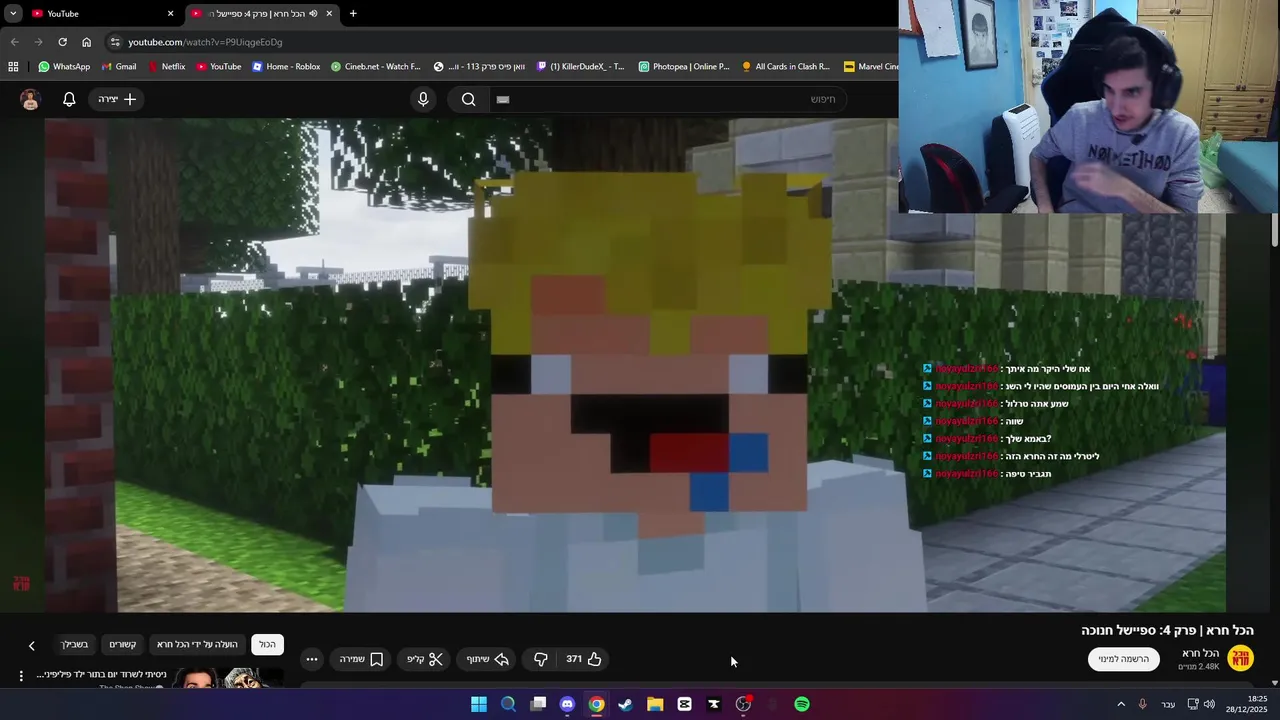View site information icon in address bar
Viewport: 1280px width, 720px height.
115,42
